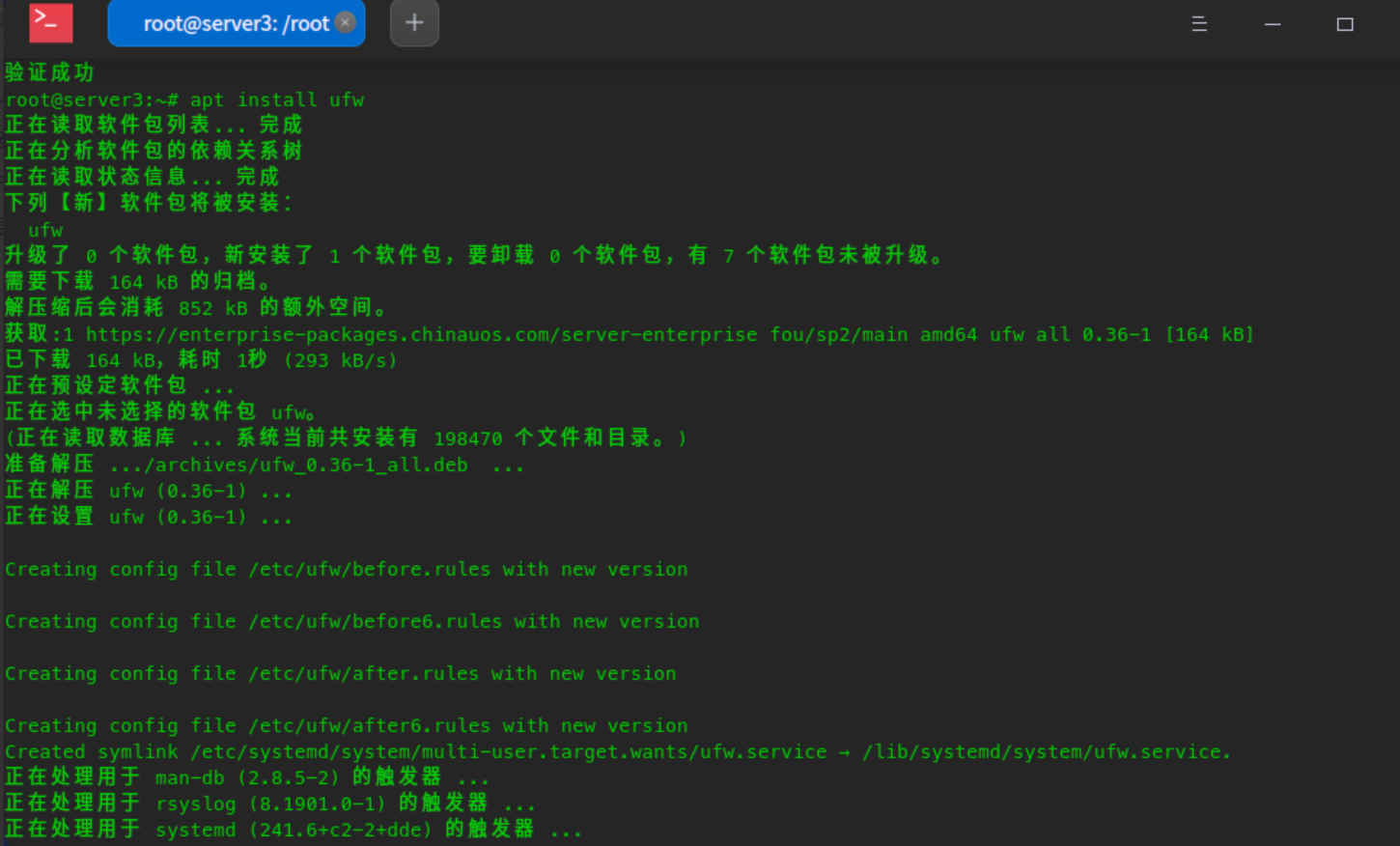This screenshot has width=1400, height=846.
Task: Click the 'apt install ufw' command line
Action: click(x=184, y=99)
